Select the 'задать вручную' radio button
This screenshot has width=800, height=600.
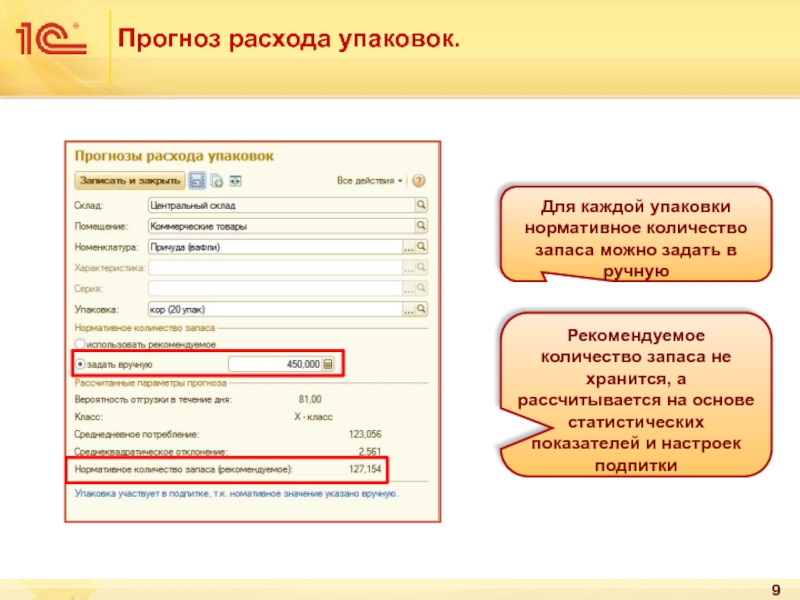(x=80, y=364)
